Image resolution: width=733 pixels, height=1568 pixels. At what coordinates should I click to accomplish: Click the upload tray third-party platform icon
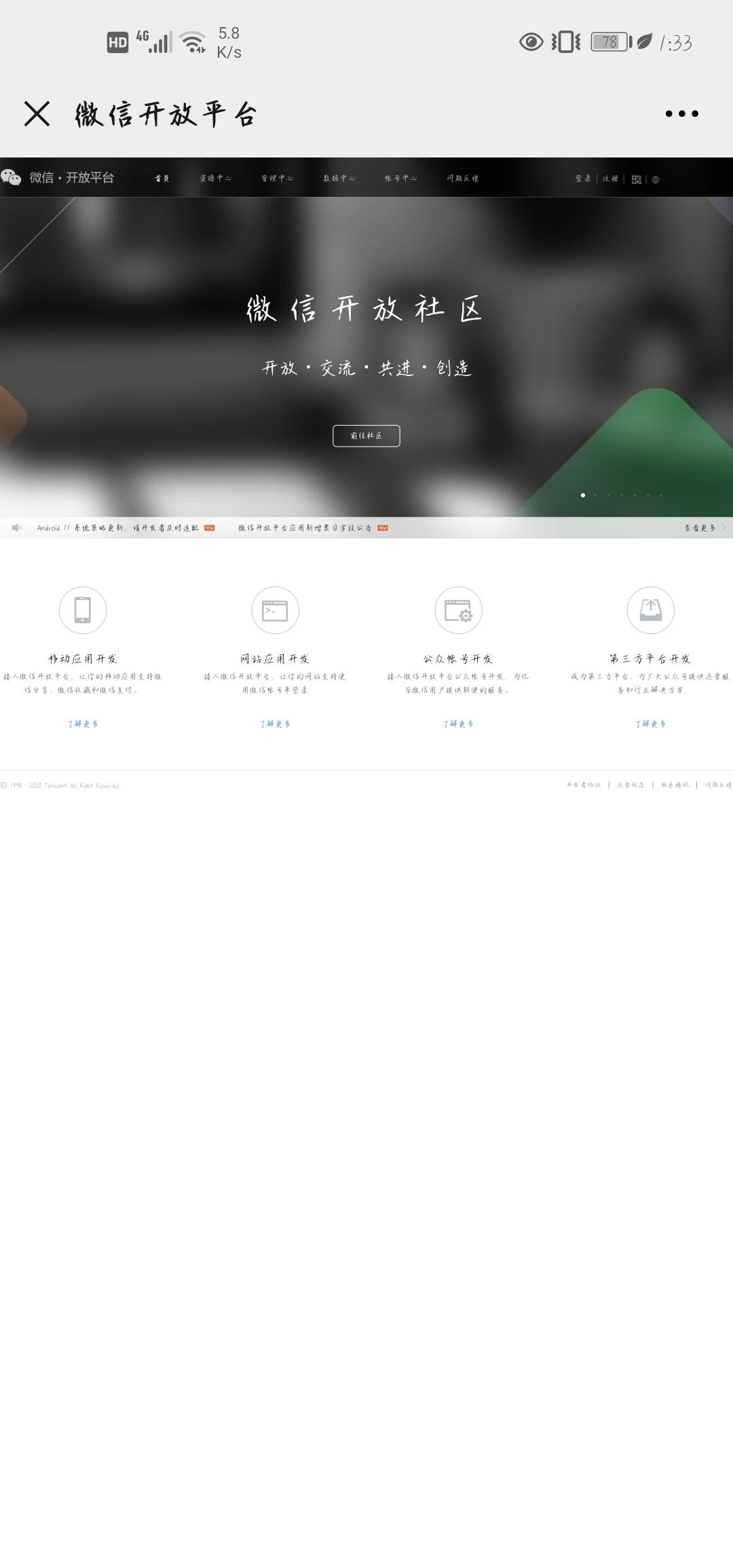pyautogui.click(x=651, y=610)
